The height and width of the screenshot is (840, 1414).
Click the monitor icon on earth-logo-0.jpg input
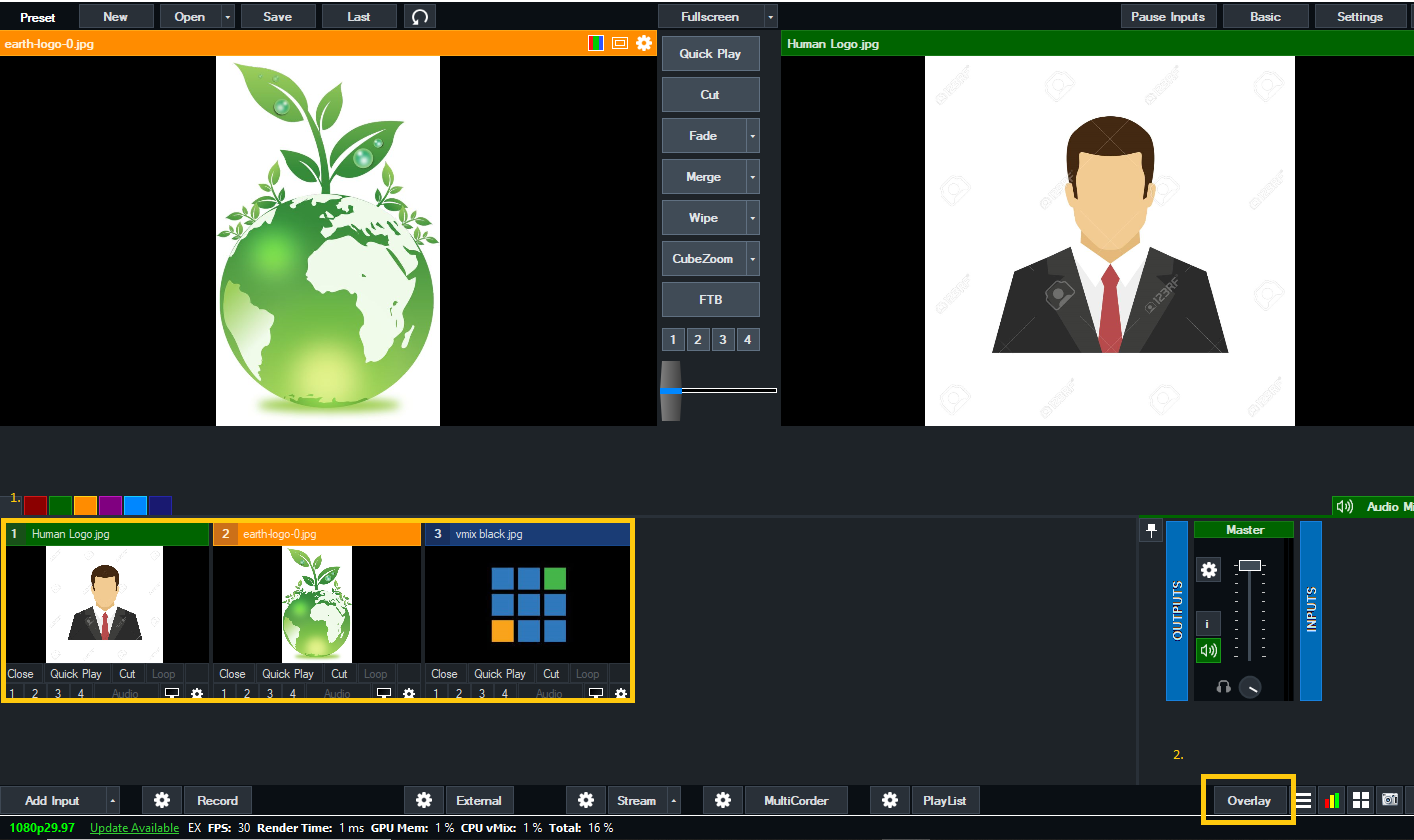(384, 693)
